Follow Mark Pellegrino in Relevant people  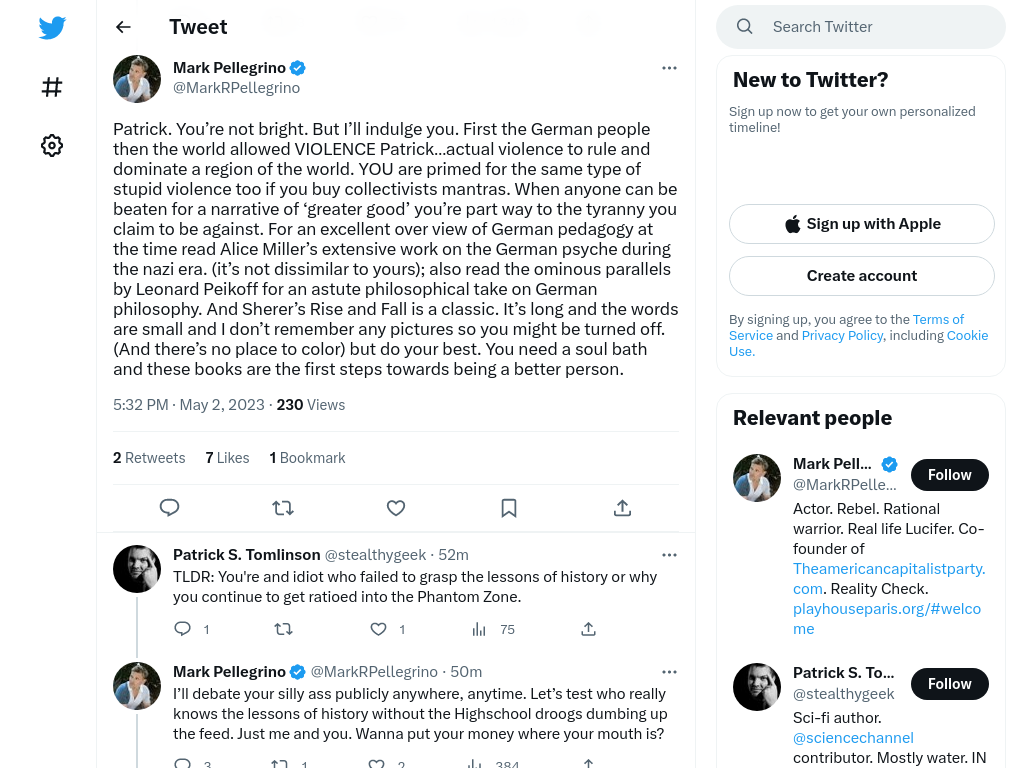tap(950, 475)
